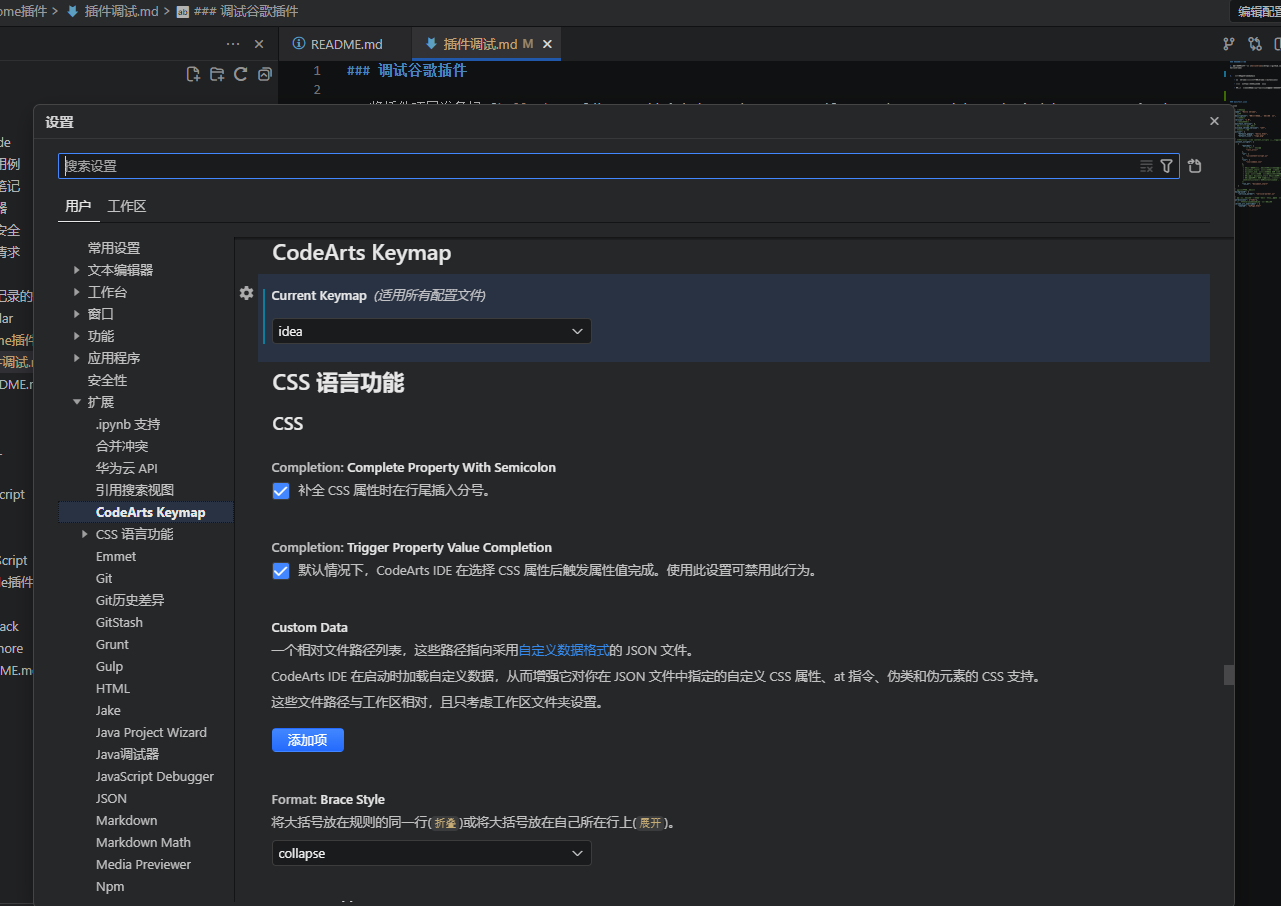Screen dimensions: 1281x906
Task: Open the 自定义数据格式 link
Action: (564, 650)
